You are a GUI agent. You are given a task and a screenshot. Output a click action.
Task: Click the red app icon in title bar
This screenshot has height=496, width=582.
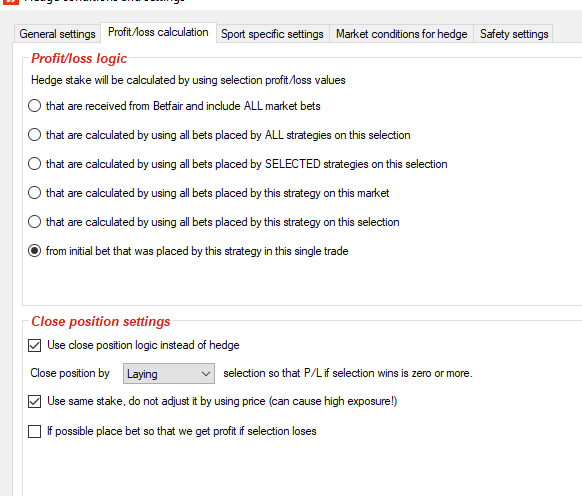pyautogui.click(x=10, y=1)
